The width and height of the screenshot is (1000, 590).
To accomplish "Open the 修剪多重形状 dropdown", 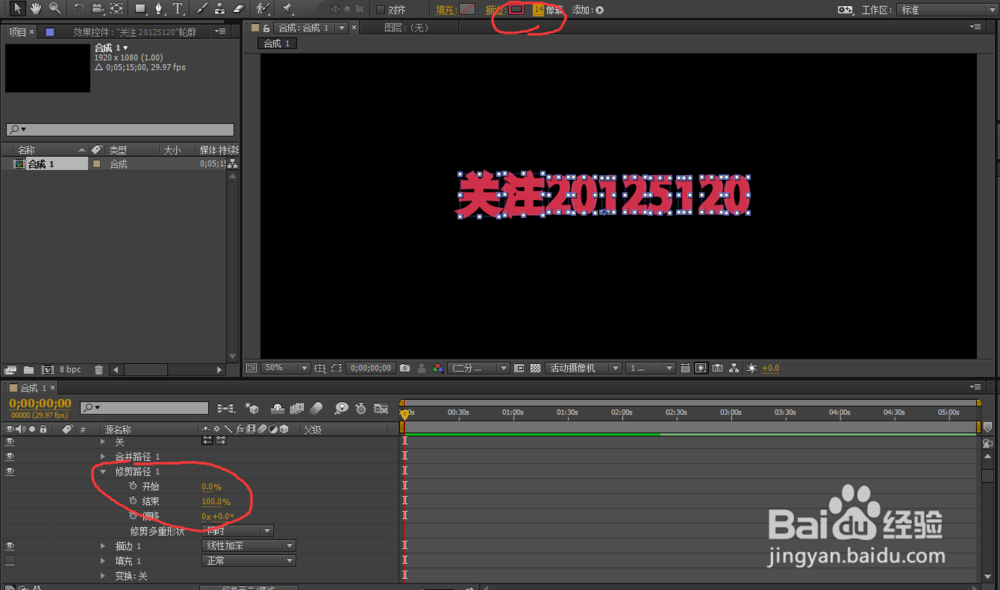I will (237, 531).
